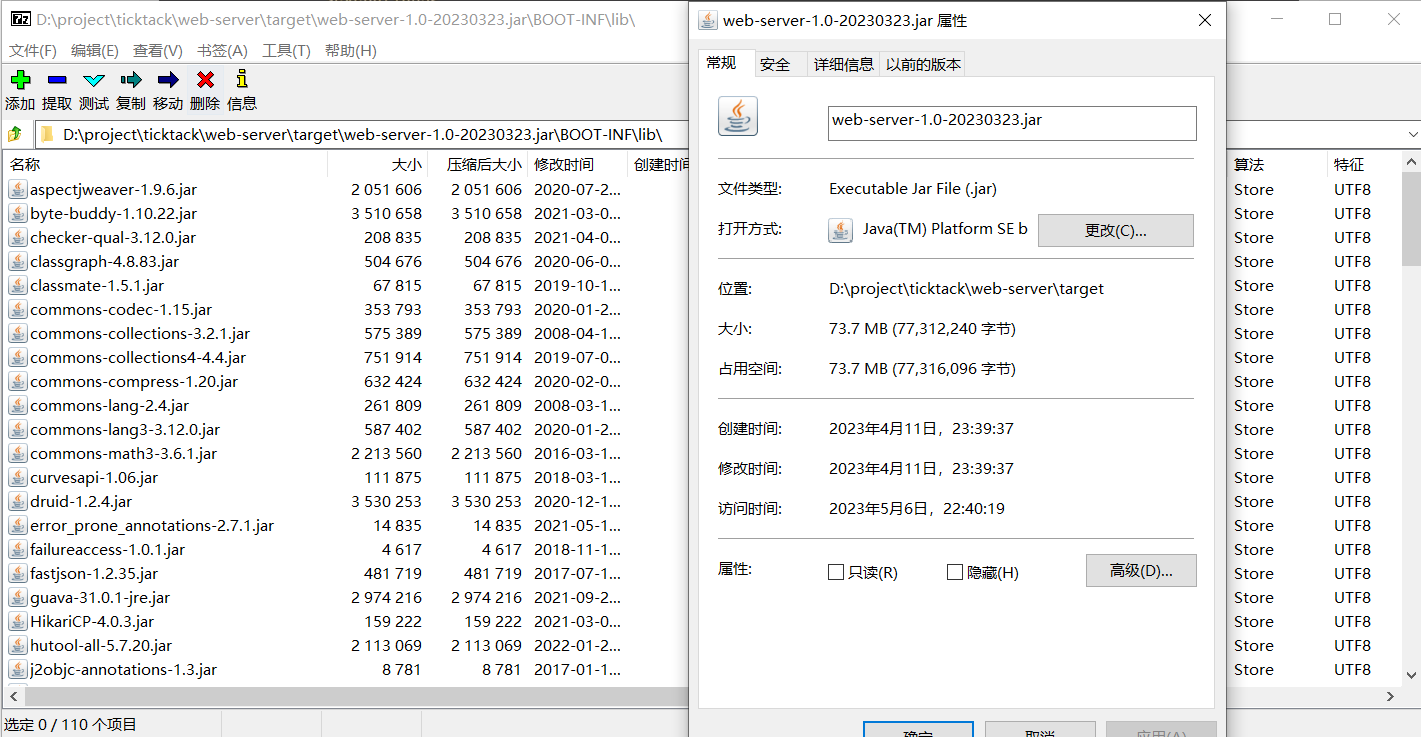Select the failureaccess-1.0.1.jar file
This screenshot has width=1421, height=737.
click(107, 549)
